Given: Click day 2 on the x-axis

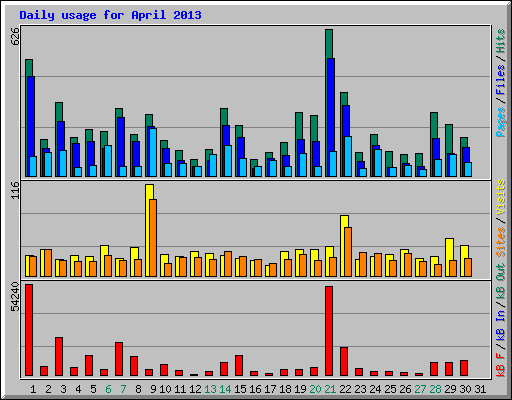Looking at the screenshot, I should tap(48, 389).
